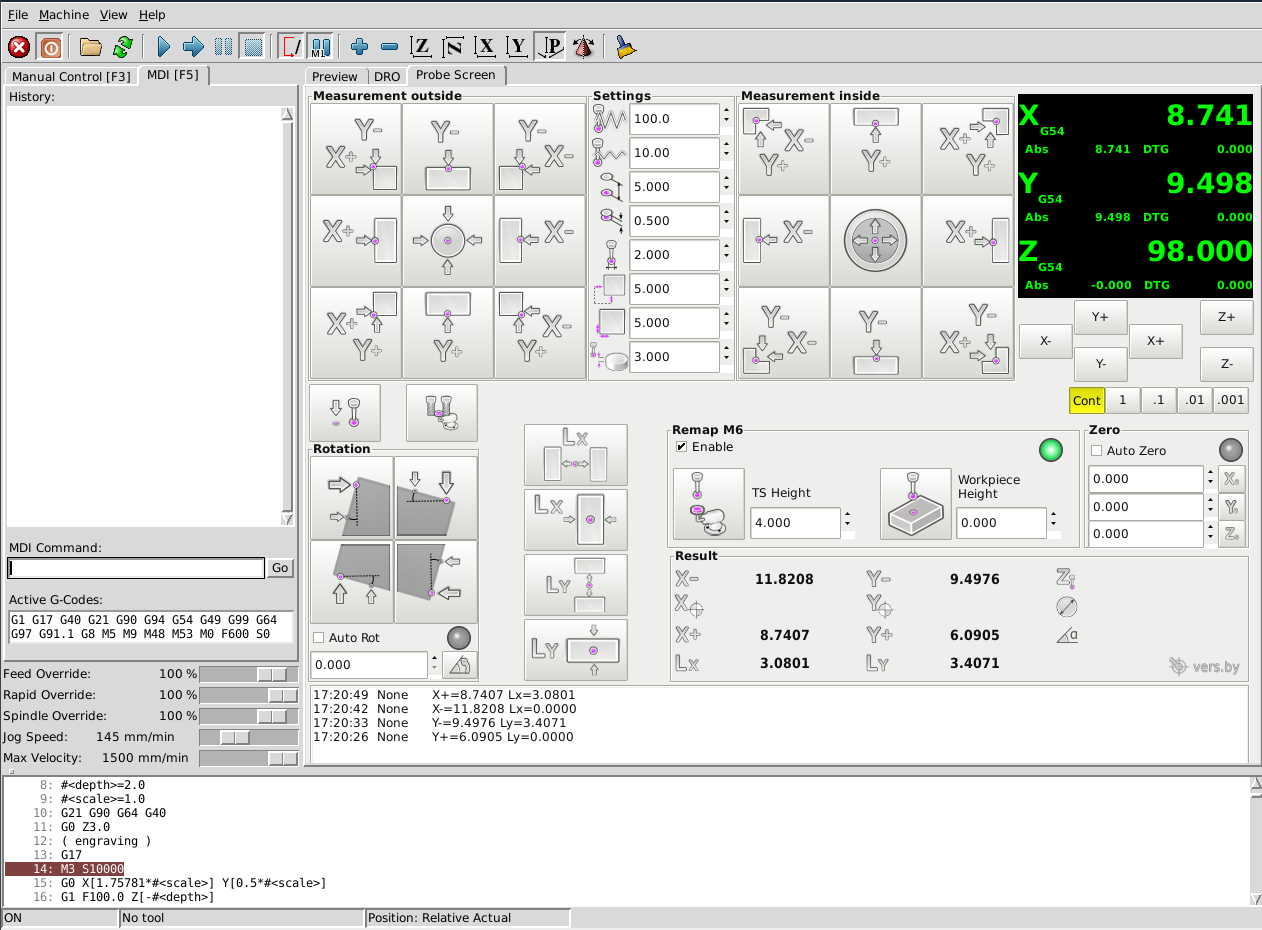
Task: Enable the Auto Zero checkbox
Action: point(1097,451)
